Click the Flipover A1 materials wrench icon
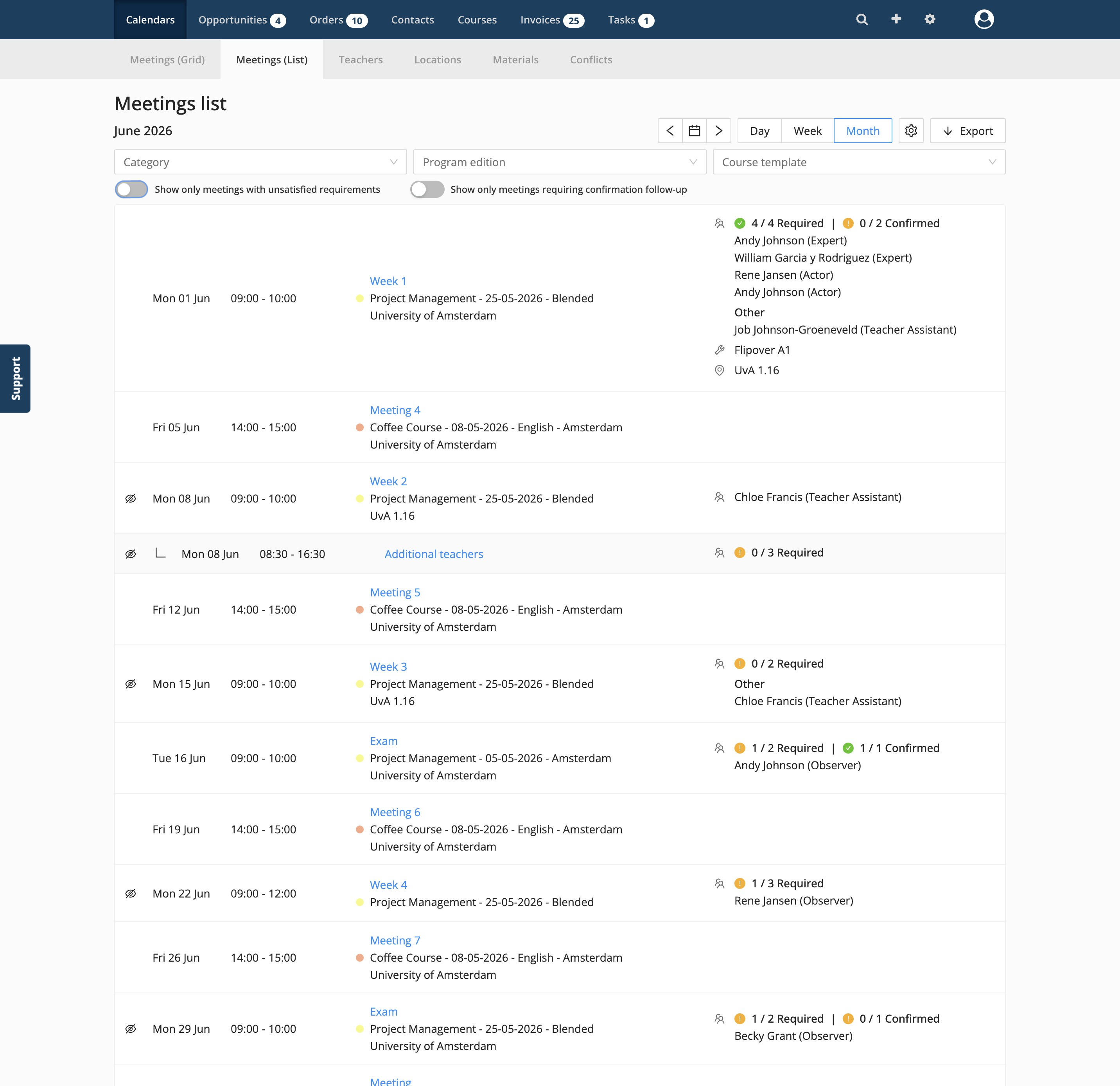The height and width of the screenshot is (1086, 1120). [x=720, y=350]
